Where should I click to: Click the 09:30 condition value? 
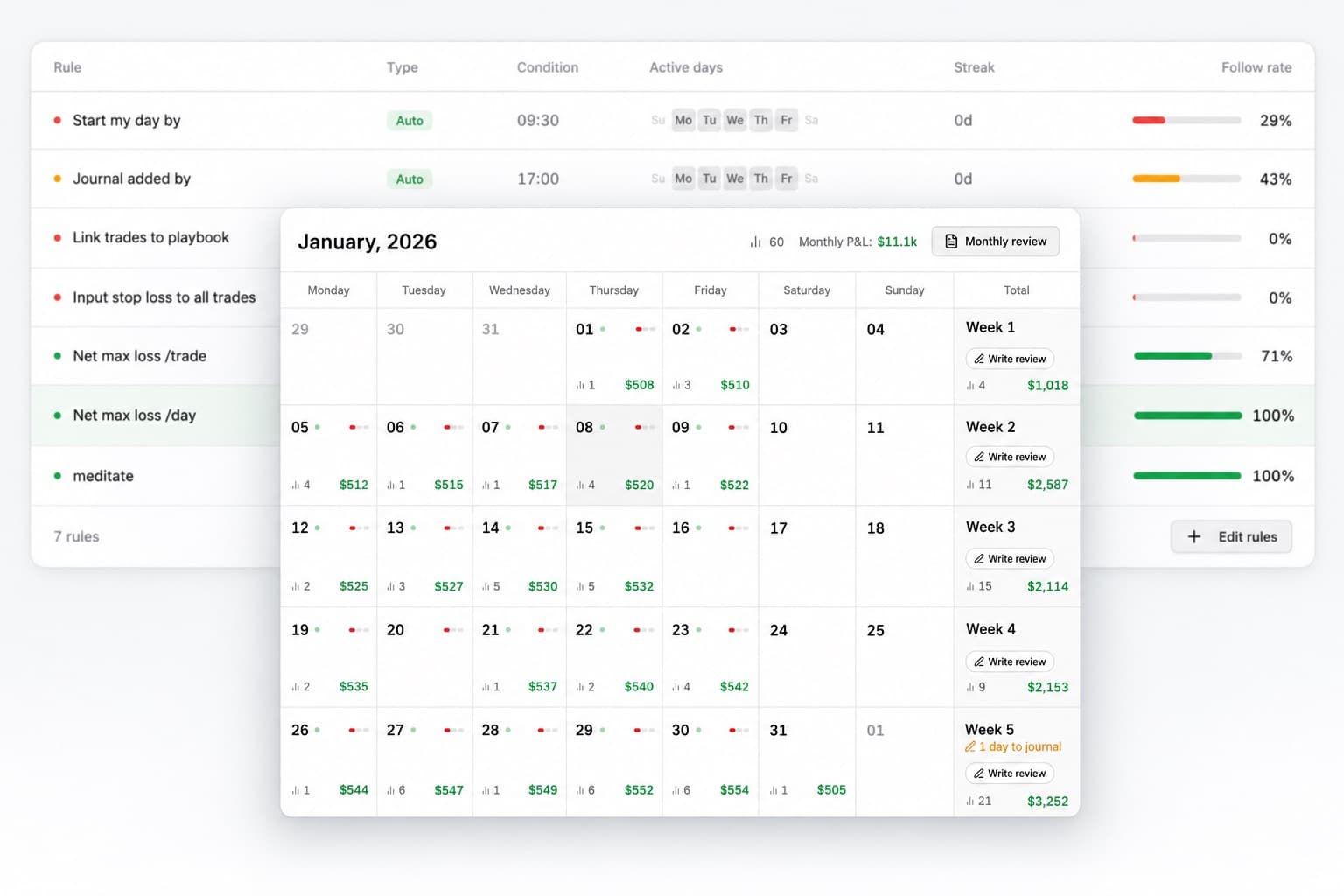coord(538,120)
